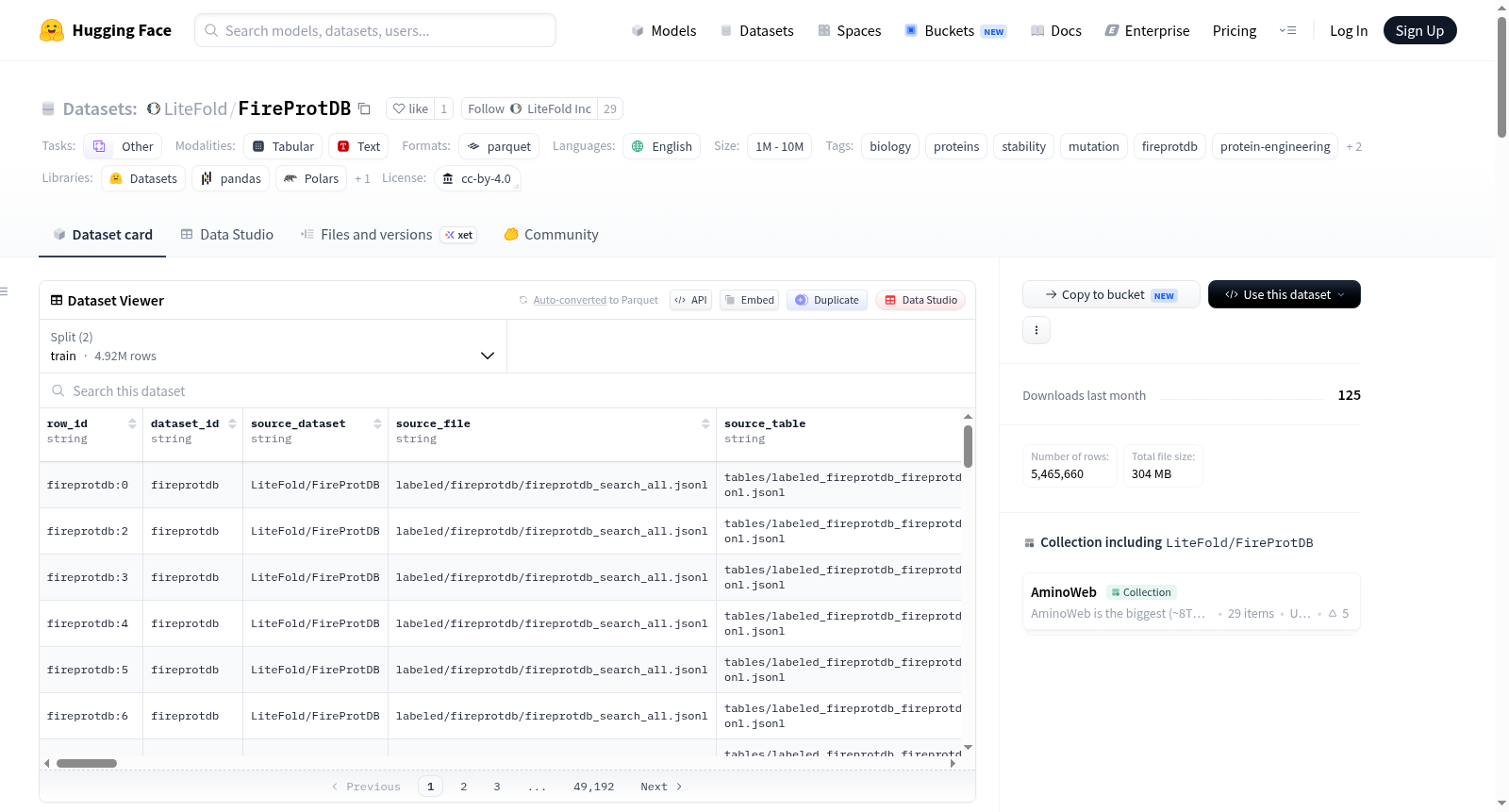Go to page 3 of the viewer
Screen dimensions: 1509x812
497,786
